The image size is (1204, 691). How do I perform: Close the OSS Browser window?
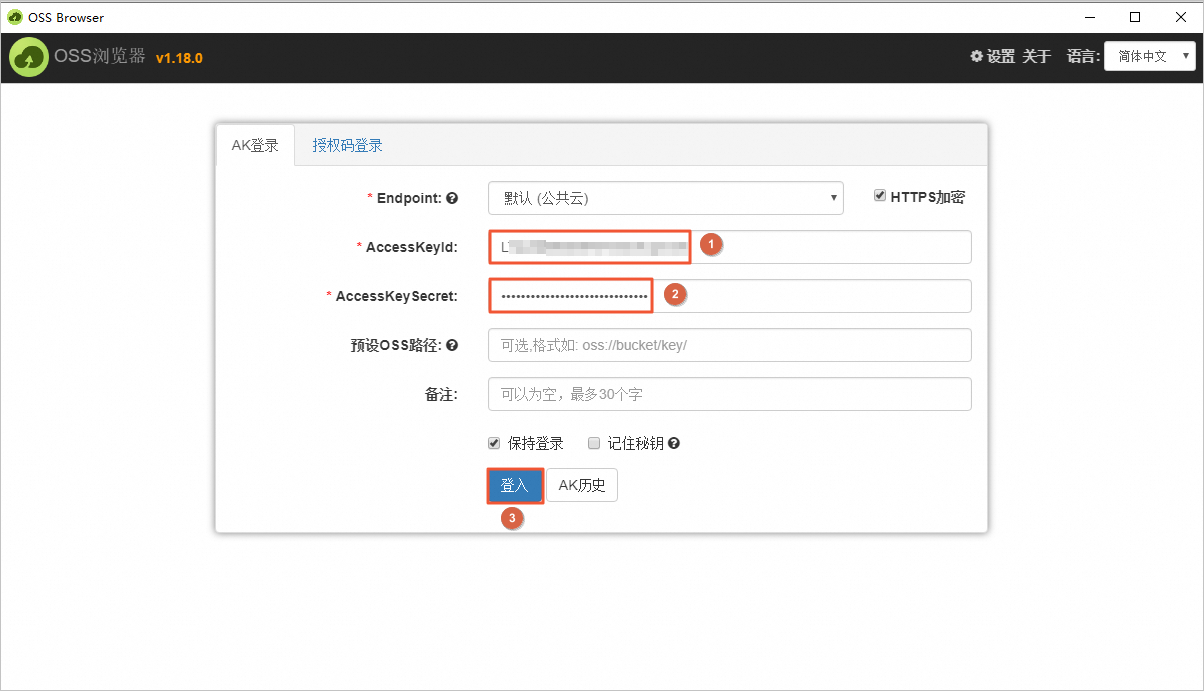(1180, 17)
